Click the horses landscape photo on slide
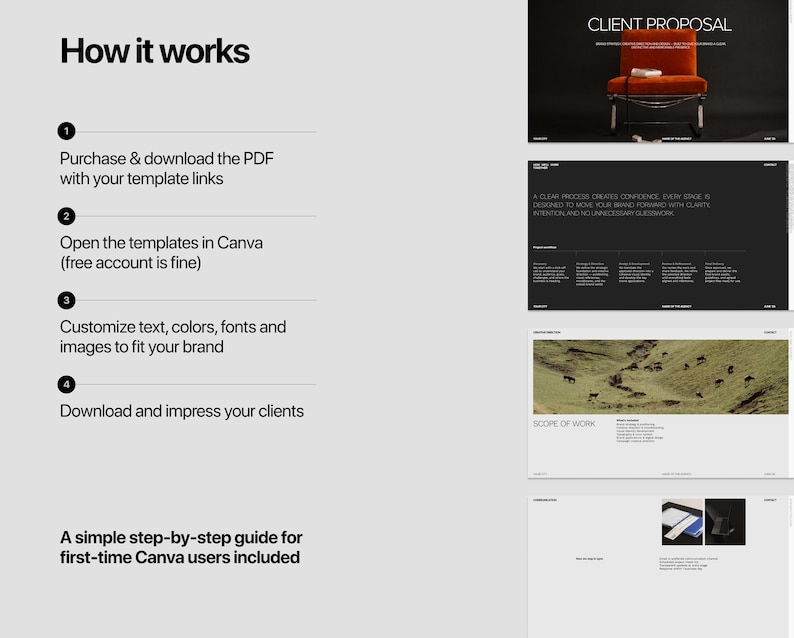The height and width of the screenshot is (638, 794). click(x=660, y=377)
